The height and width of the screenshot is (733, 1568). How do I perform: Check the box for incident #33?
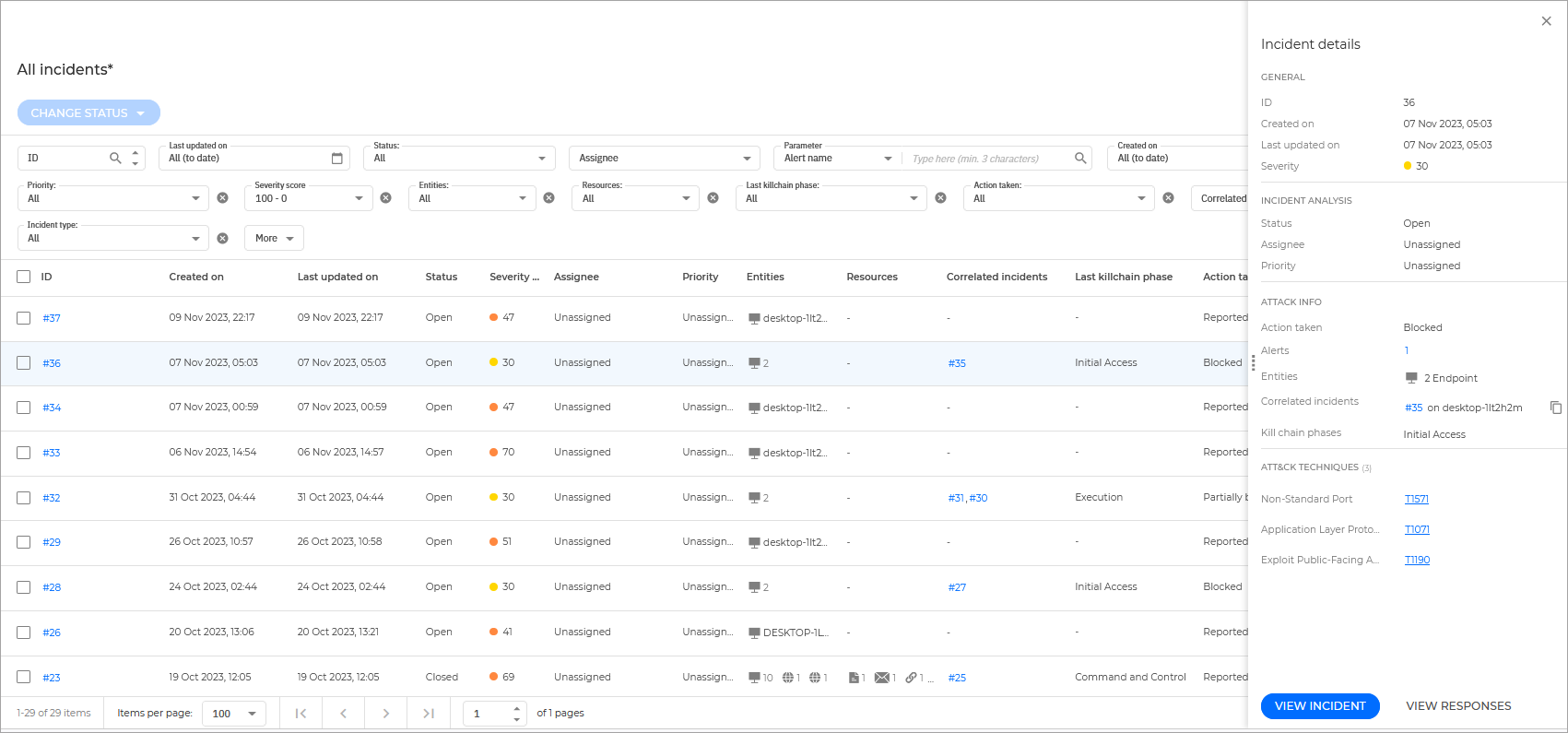[24, 453]
